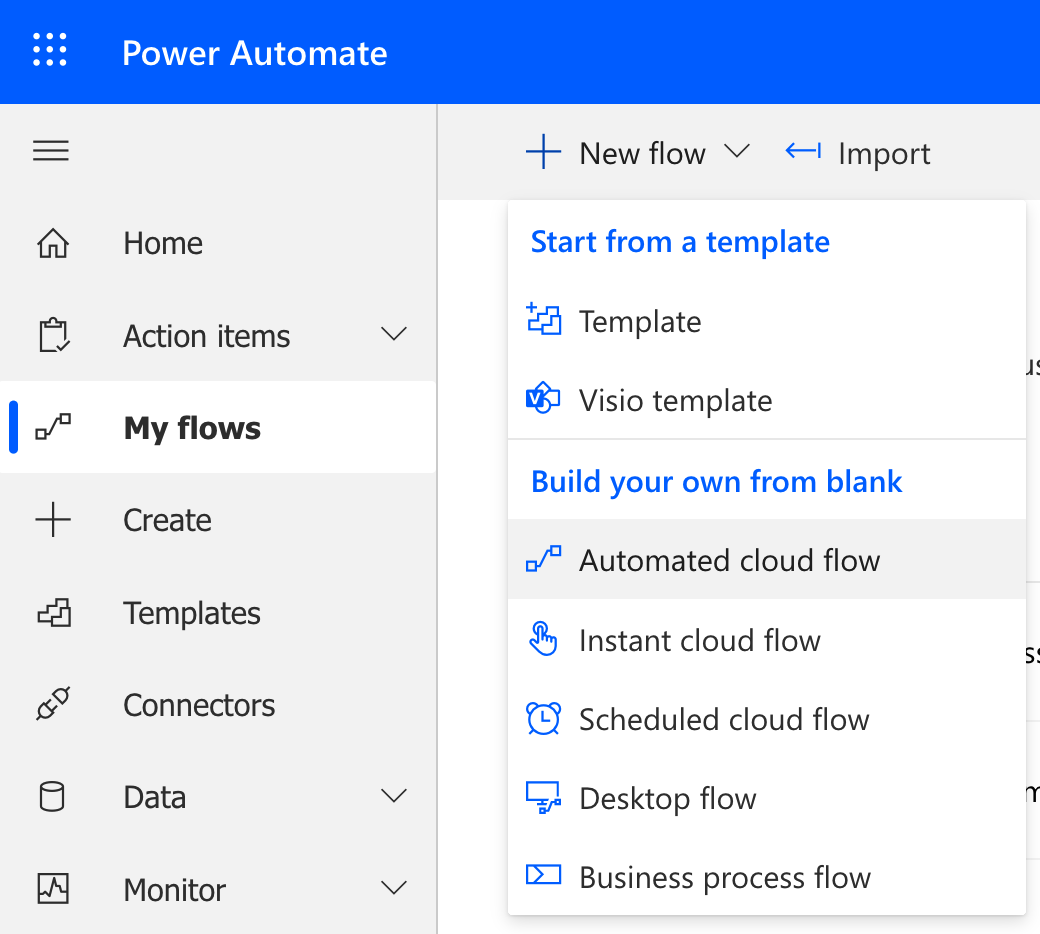This screenshot has height=934, width=1040.
Task: Click the Data cylinder icon
Action: (52, 797)
